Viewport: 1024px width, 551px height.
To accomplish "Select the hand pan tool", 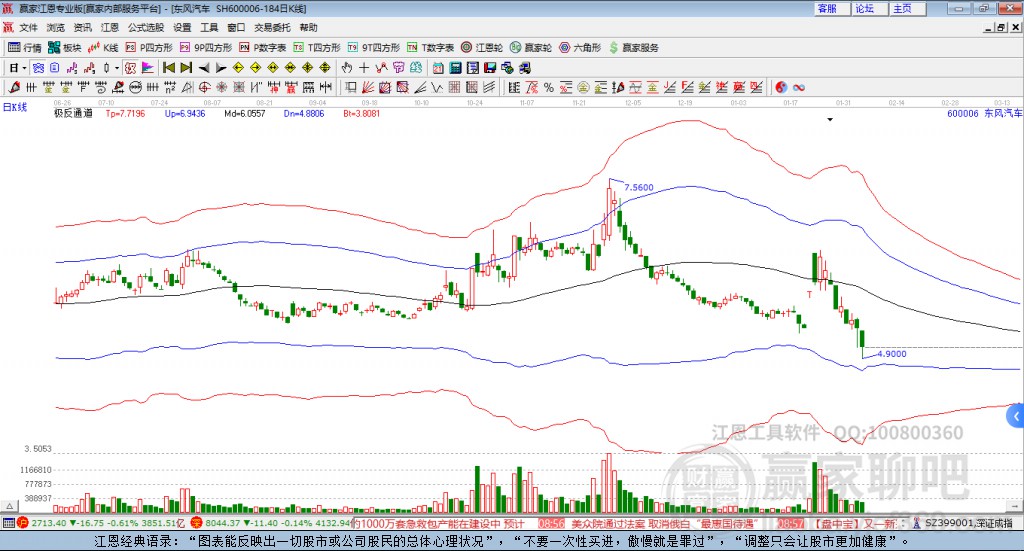I will [347, 68].
